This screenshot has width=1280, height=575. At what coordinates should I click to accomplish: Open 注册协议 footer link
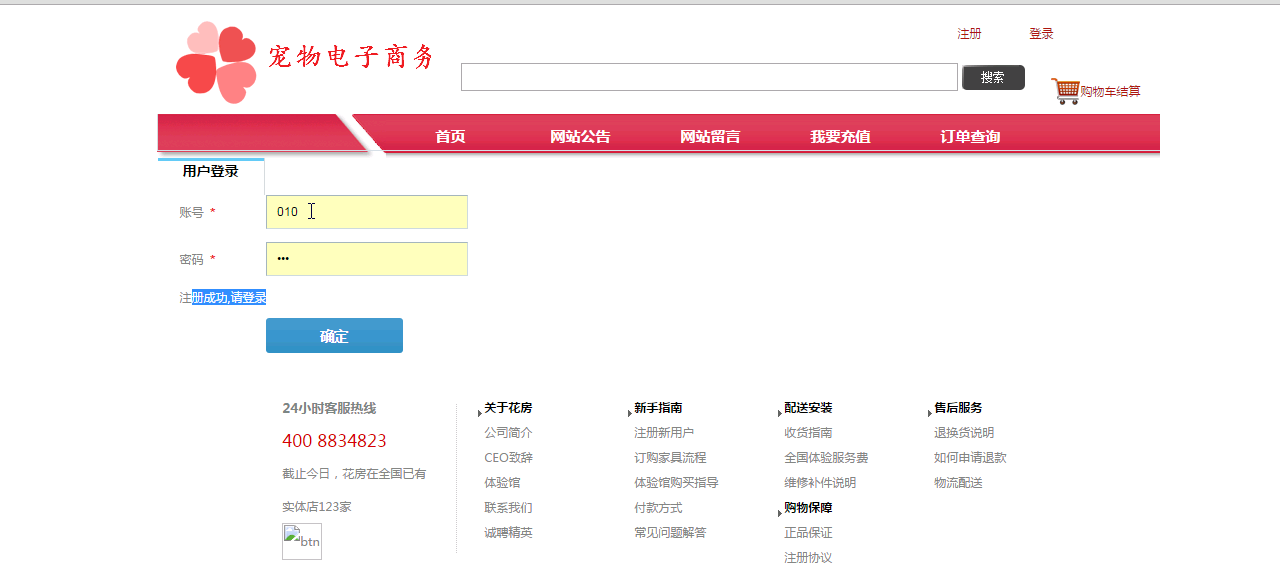point(808,558)
